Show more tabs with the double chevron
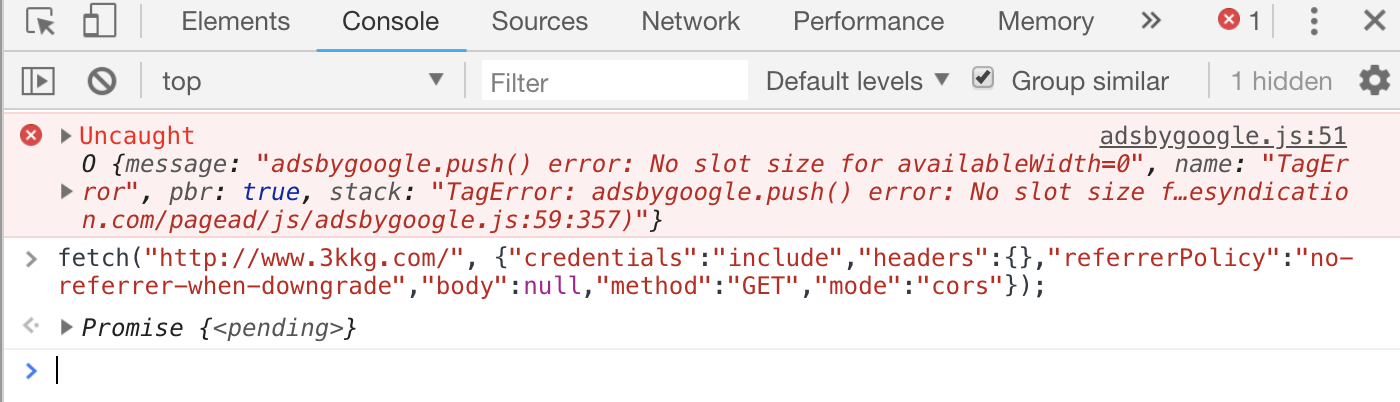1400x402 pixels. 1151,21
